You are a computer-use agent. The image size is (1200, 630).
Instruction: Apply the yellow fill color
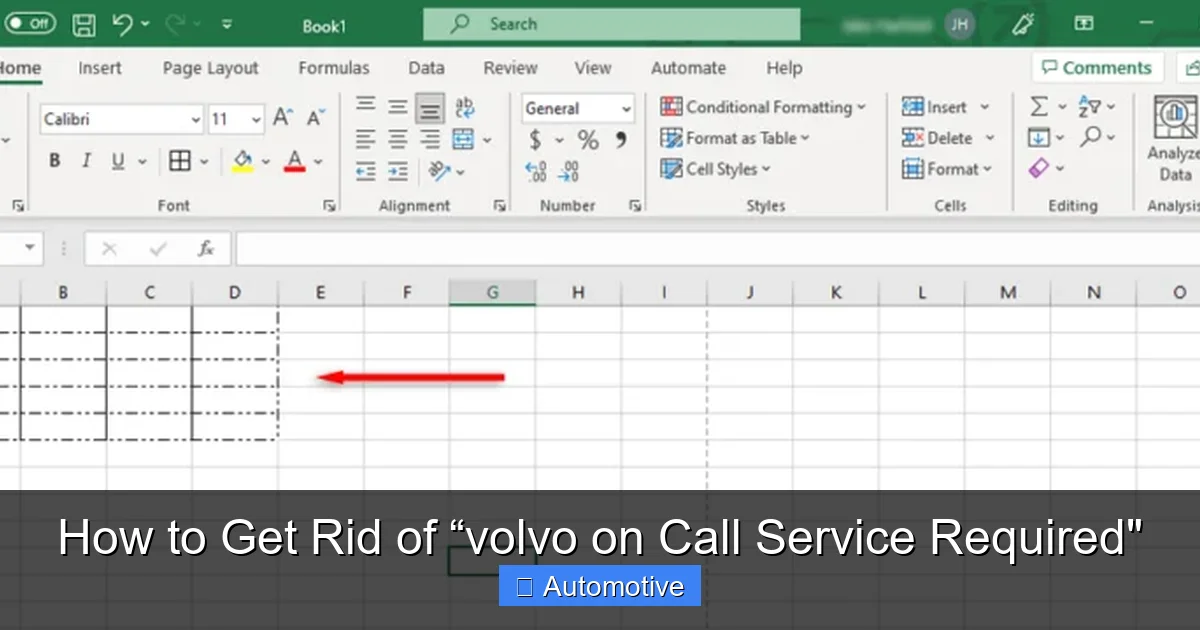[x=242, y=161]
